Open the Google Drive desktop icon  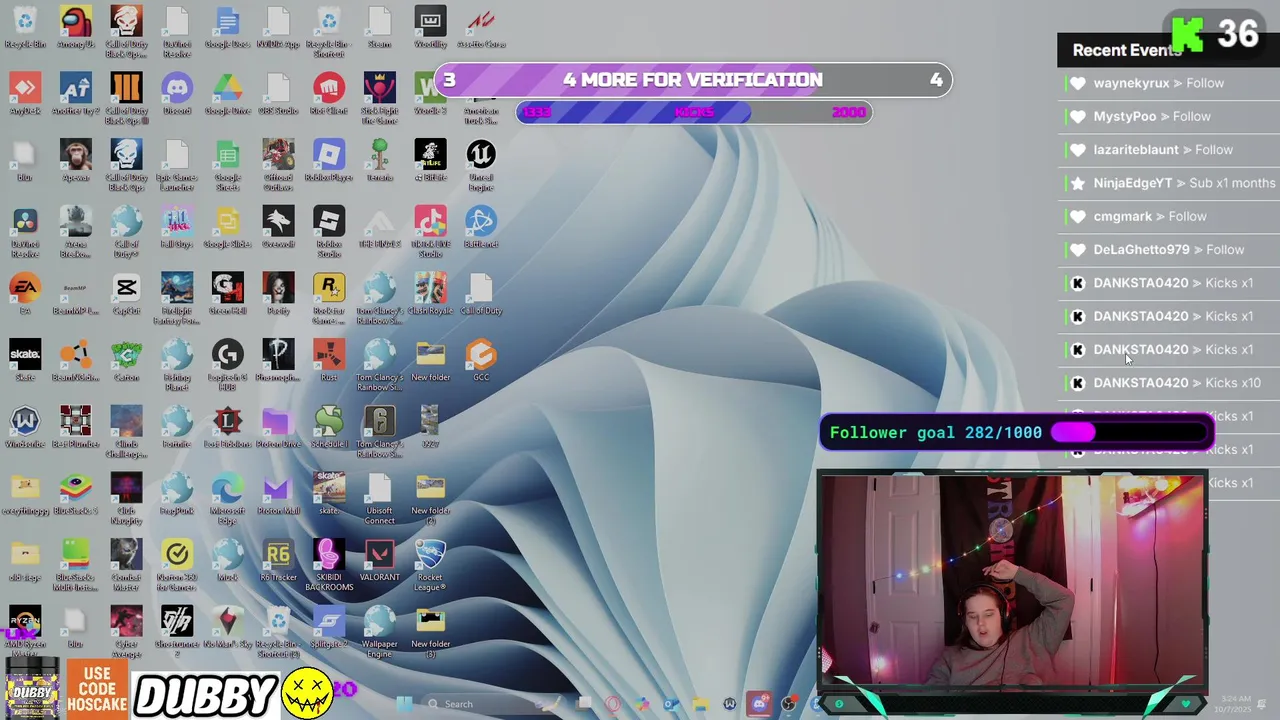pos(227,94)
